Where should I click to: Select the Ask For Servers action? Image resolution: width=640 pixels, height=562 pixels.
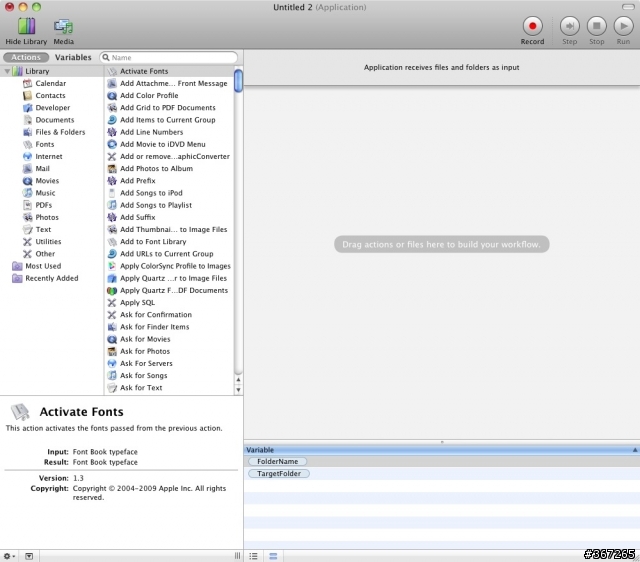[x=169, y=364]
